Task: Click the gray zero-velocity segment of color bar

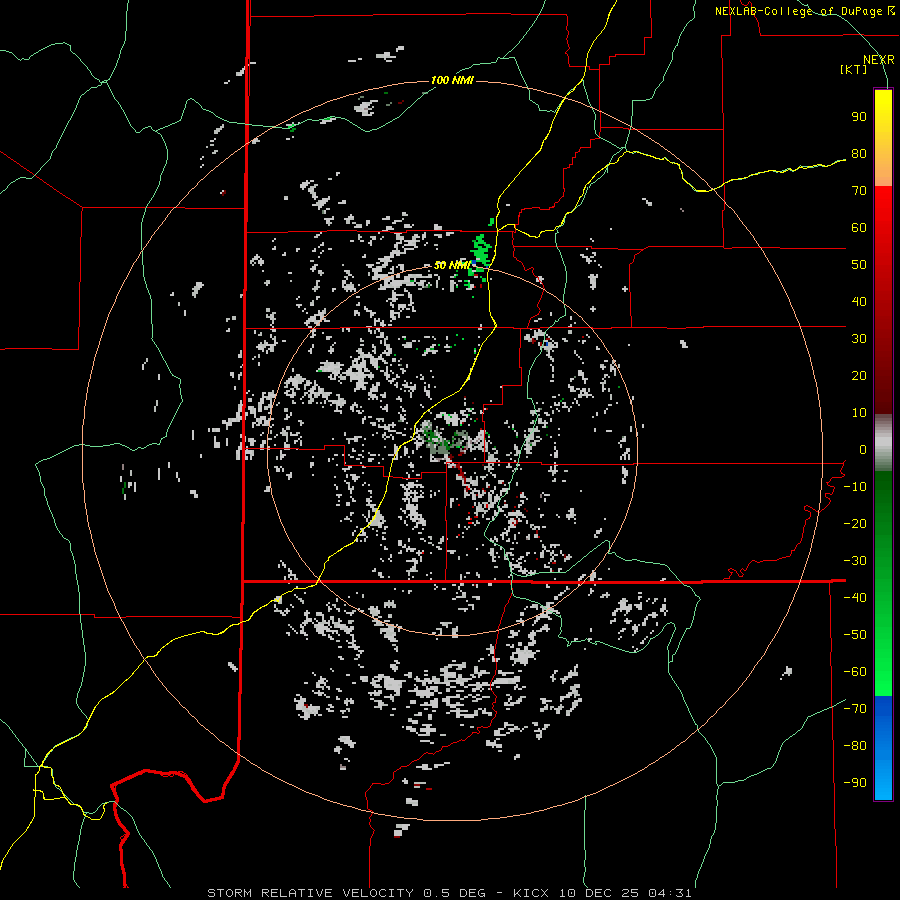Action: pyautogui.click(x=883, y=443)
